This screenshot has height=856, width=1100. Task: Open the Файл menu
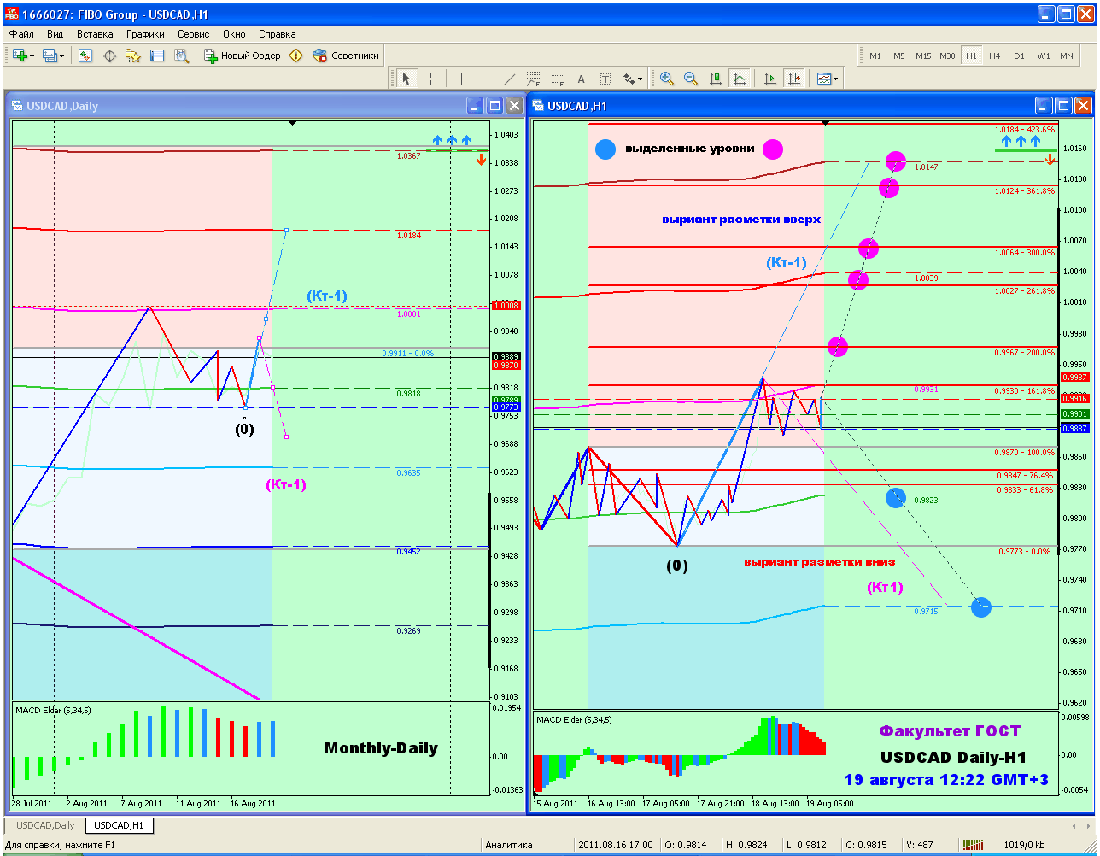pos(21,34)
